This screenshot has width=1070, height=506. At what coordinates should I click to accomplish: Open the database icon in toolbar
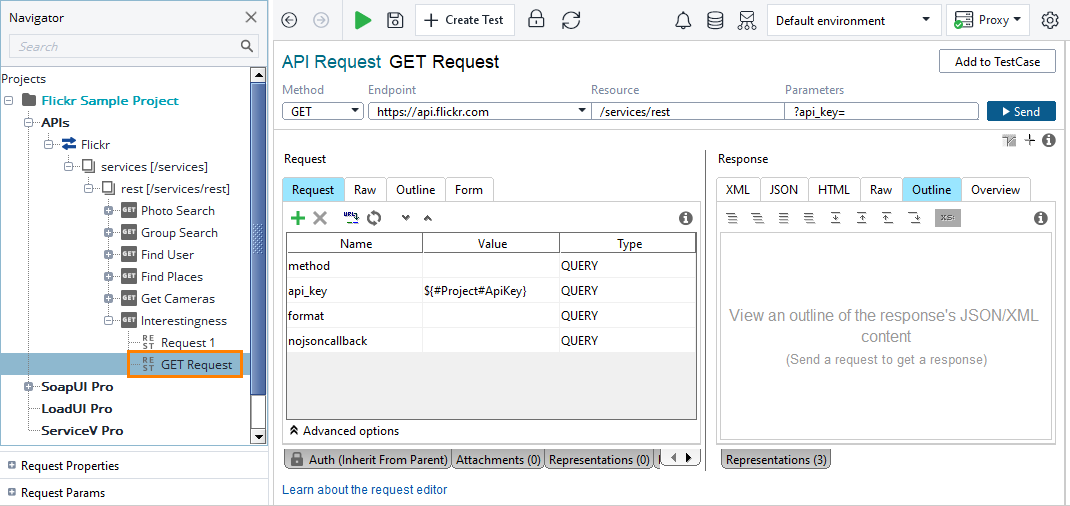[x=714, y=20]
